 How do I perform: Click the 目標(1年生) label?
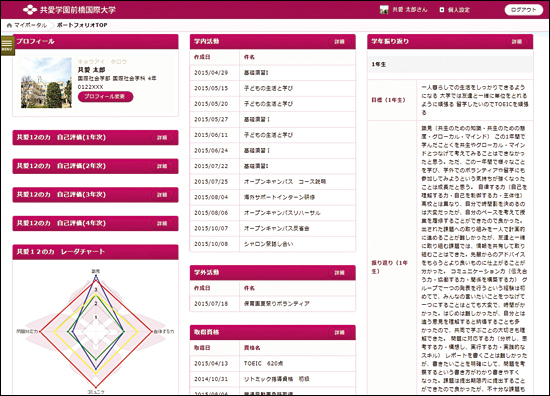(389, 100)
